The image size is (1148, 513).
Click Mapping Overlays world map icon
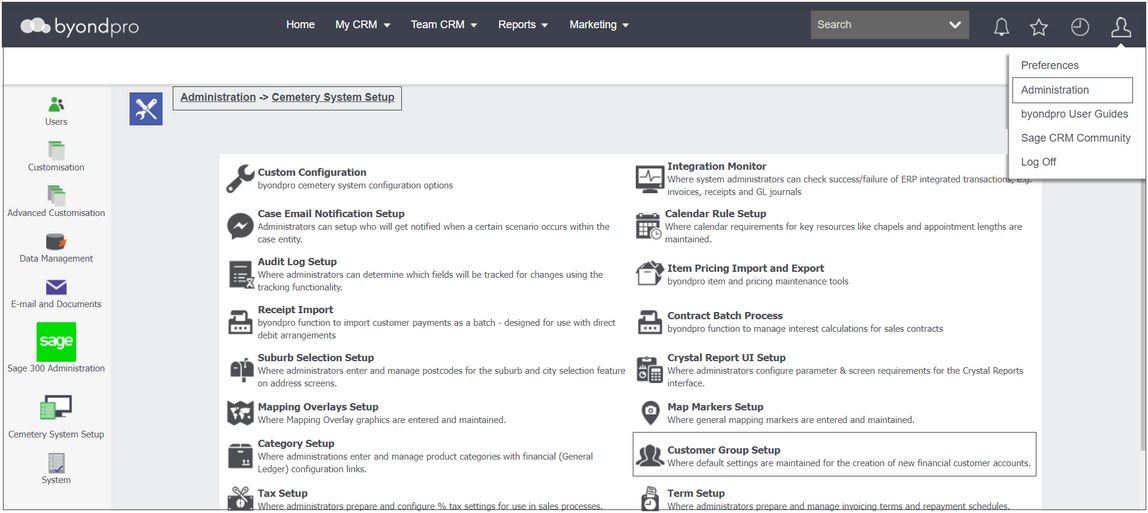(240, 413)
